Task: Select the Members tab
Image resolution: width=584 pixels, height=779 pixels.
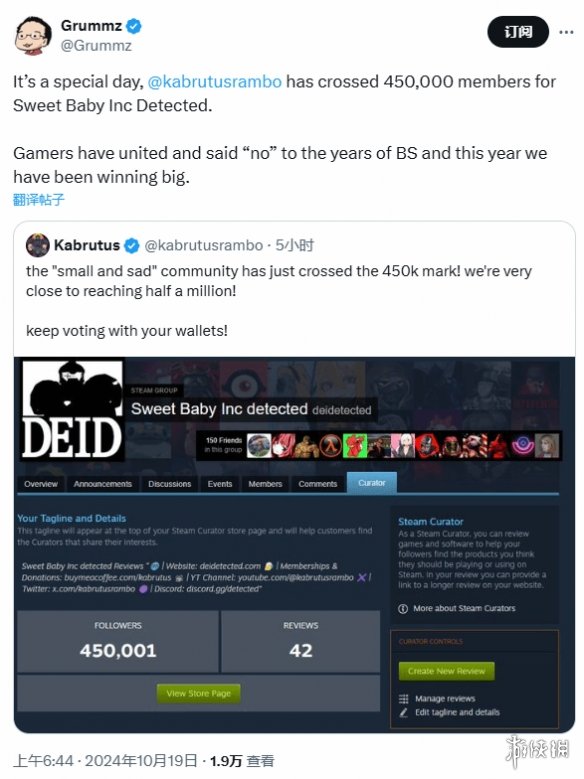Action: [x=265, y=484]
